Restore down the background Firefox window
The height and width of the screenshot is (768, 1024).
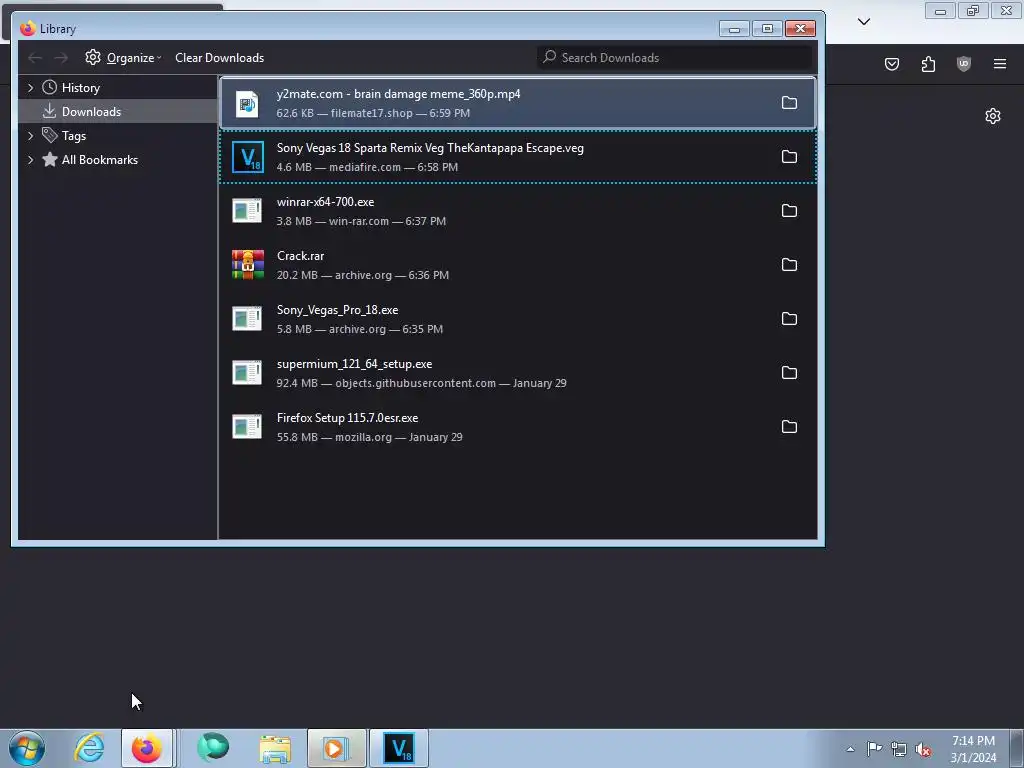973,11
